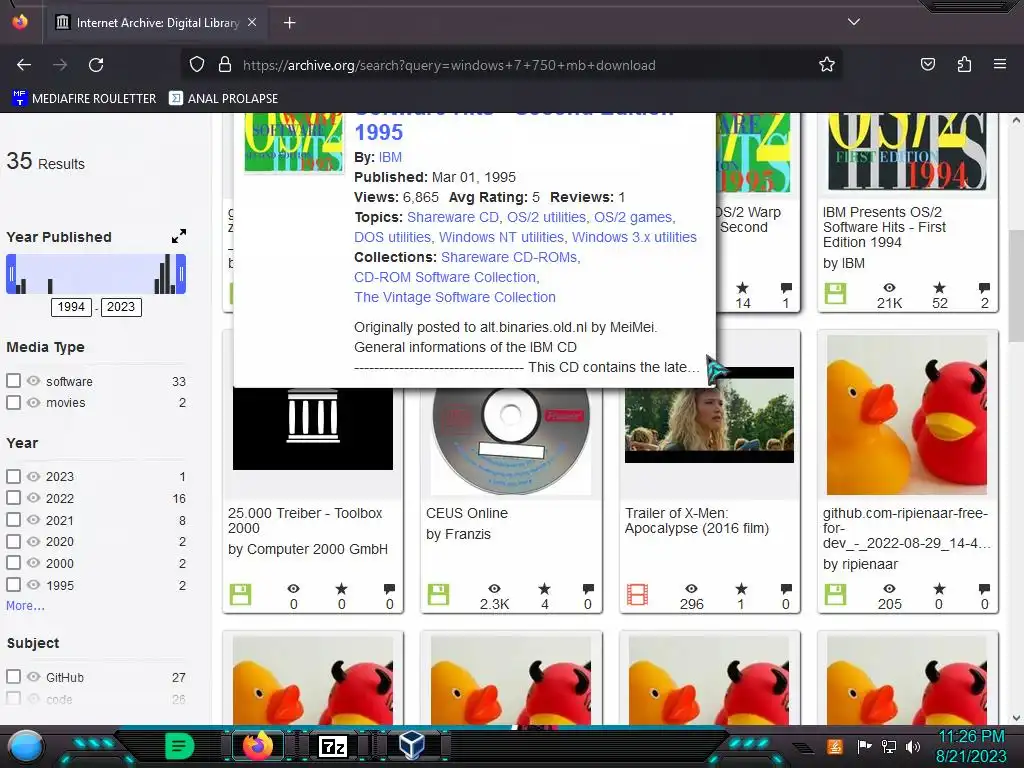Toggle the eye icon next to software
This screenshot has width=1024, height=768.
tap(33, 381)
